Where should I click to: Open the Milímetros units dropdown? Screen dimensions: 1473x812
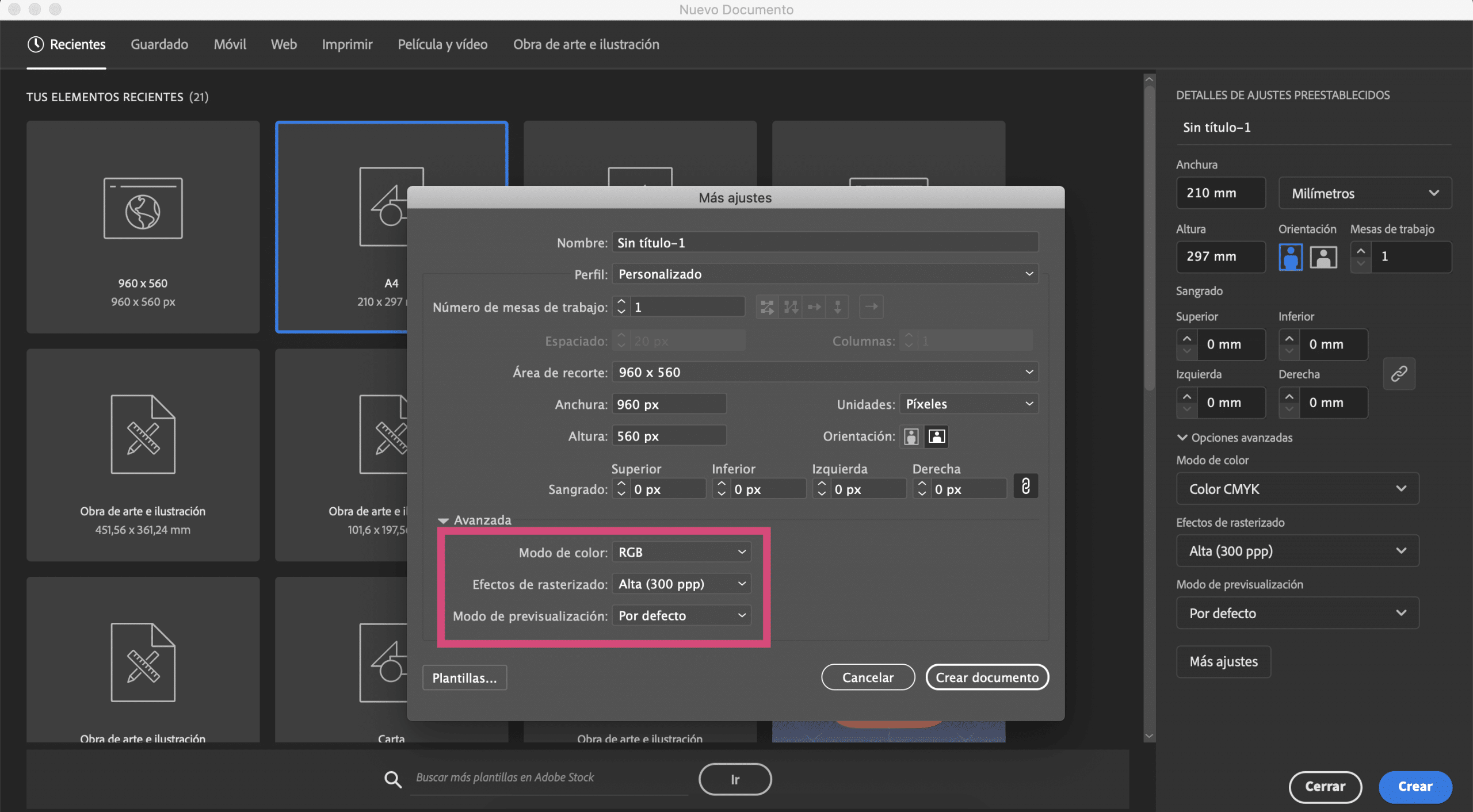(x=1365, y=193)
